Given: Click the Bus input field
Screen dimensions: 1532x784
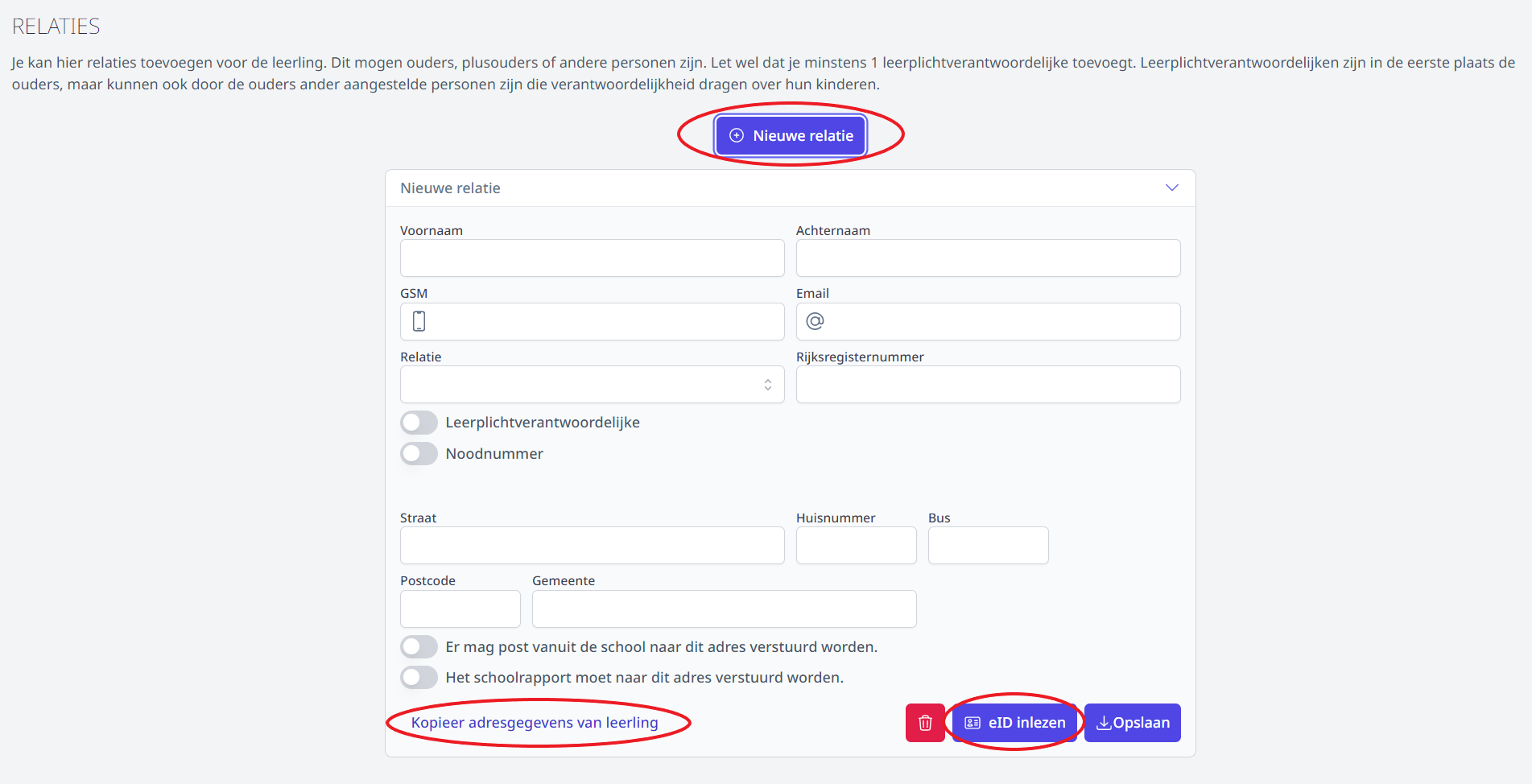Looking at the screenshot, I should tap(989, 546).
